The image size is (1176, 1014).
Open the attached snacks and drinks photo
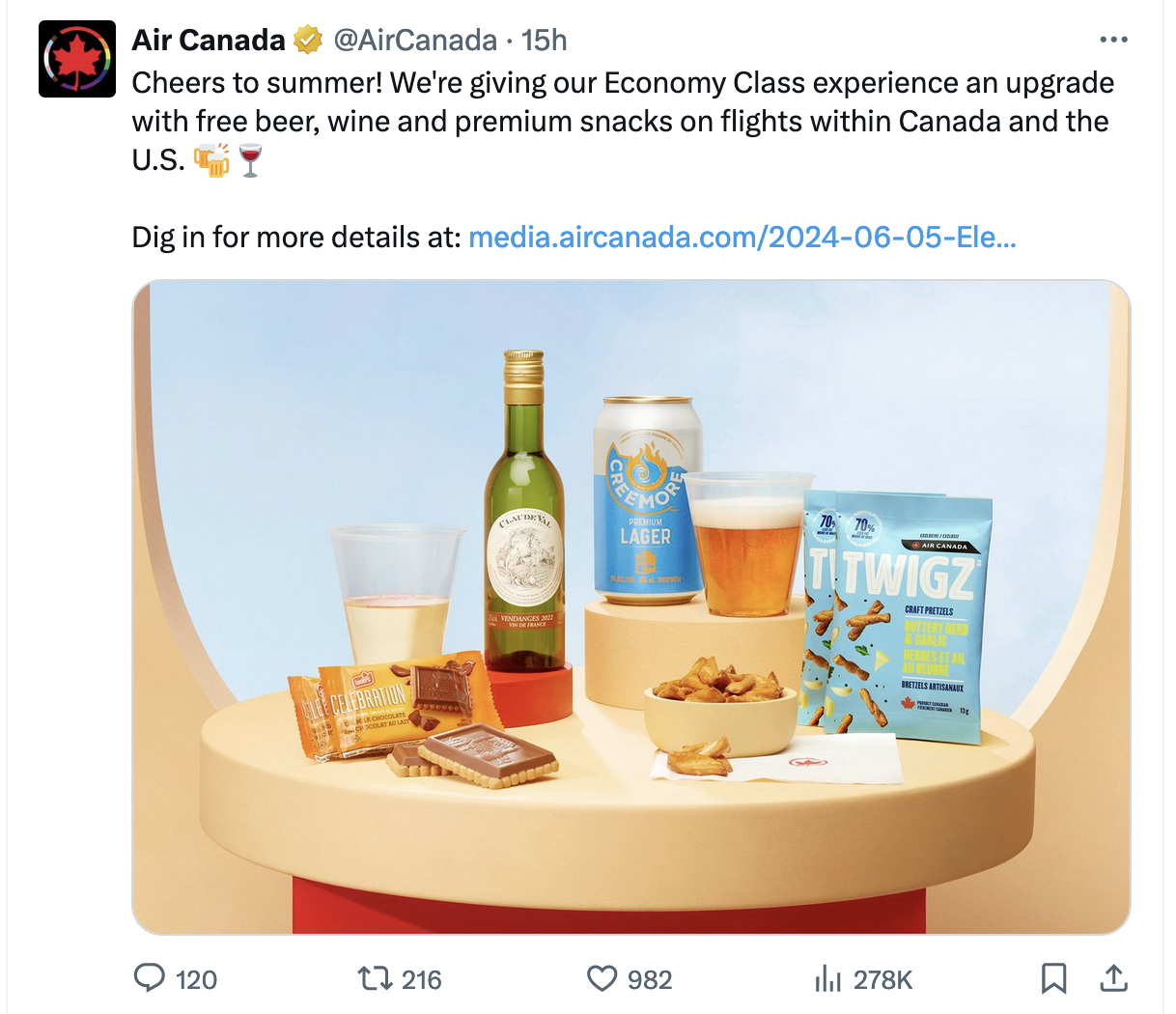[630, 606]
